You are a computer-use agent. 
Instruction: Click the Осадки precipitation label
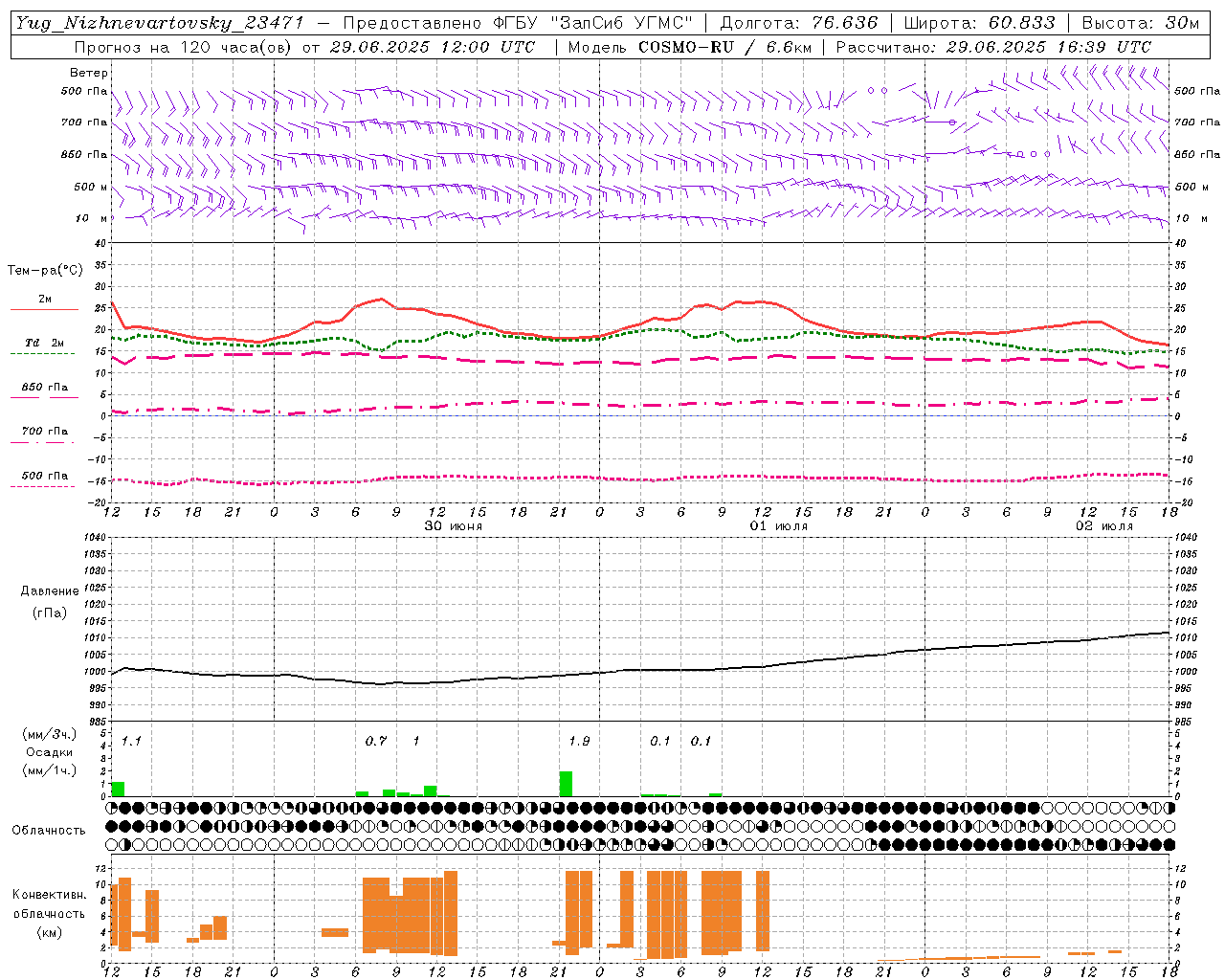click(50, 752)
